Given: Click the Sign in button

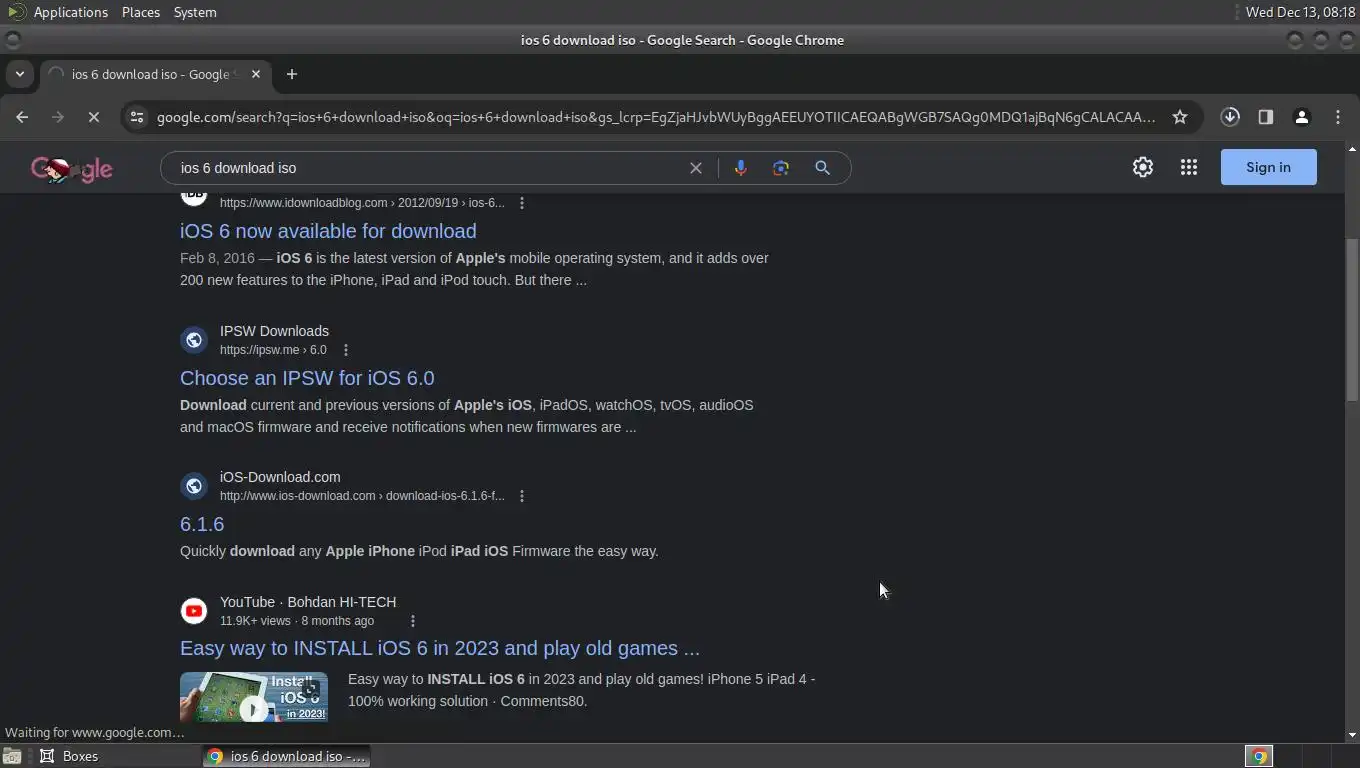Looking at the screenshot, I should [1268, 167].
